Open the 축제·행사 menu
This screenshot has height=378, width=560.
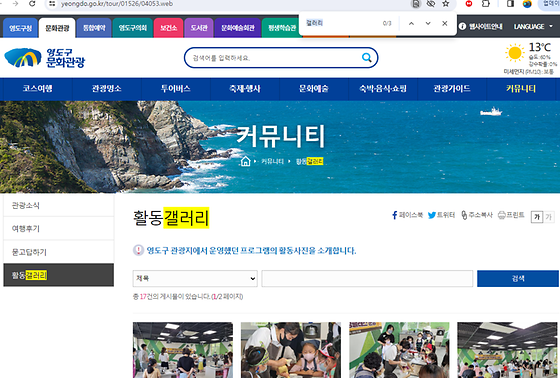coord(245,89)
